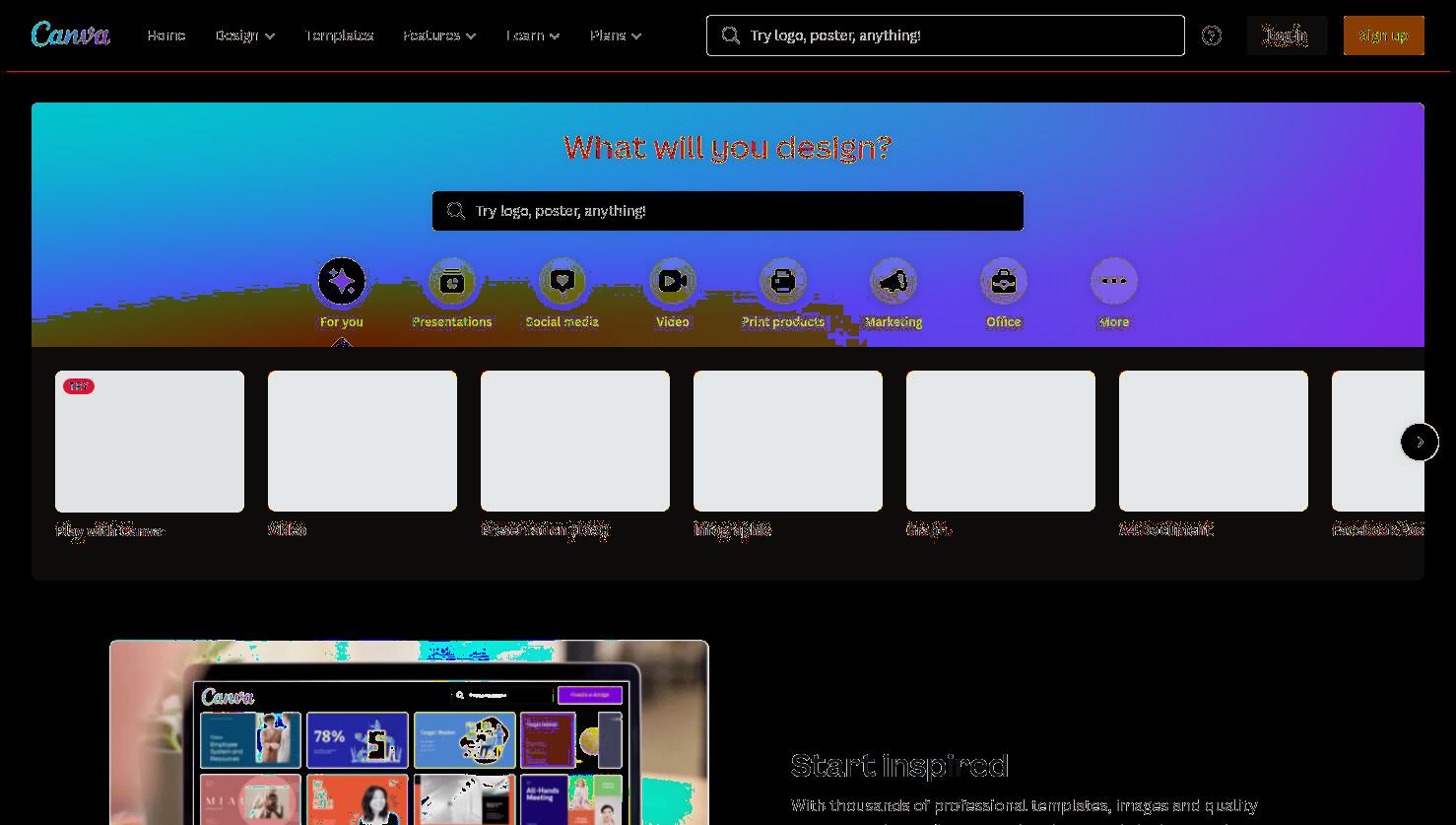The width and height of the screenshot is (1456, 825).
Task: Click the Log in button
Action: (x=1287, y=35)
